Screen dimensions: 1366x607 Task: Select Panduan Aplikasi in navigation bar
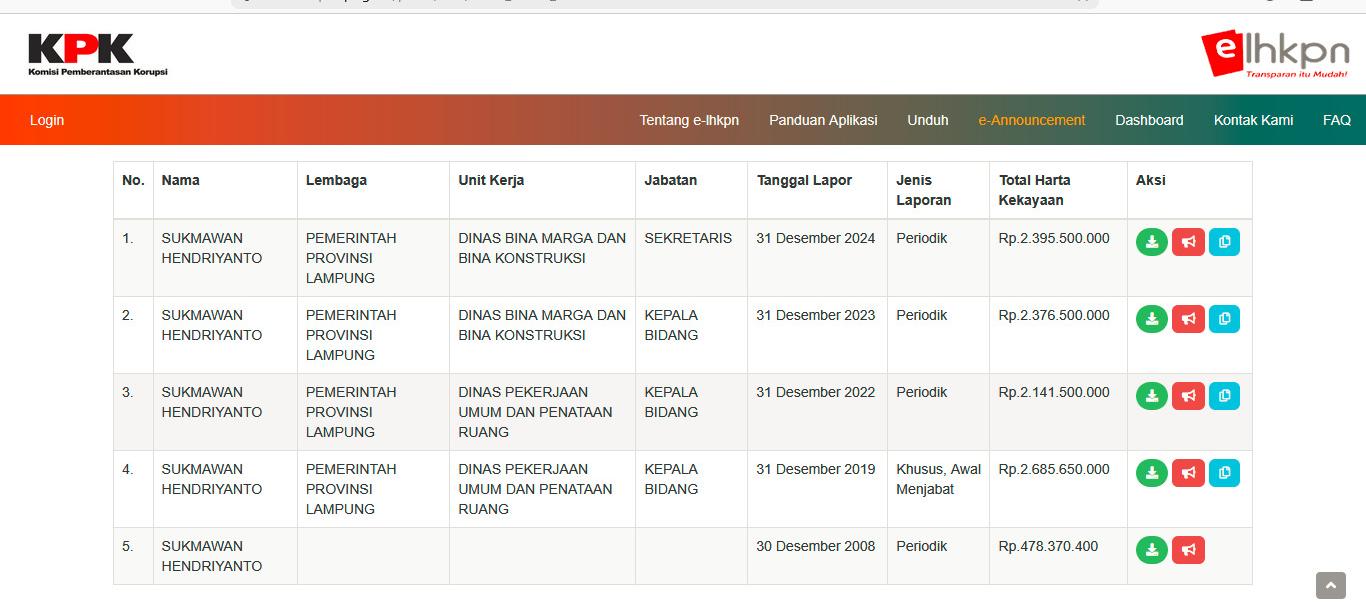pyautogui.click(x=823, y=120)
